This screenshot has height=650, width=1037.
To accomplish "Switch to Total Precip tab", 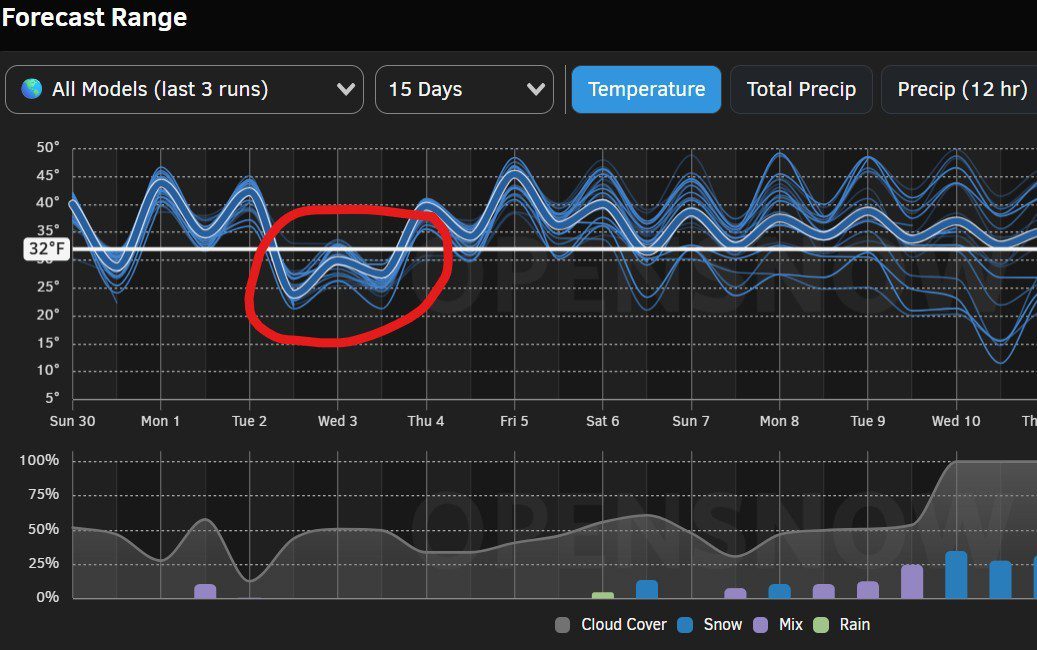I will coord(801,90).
